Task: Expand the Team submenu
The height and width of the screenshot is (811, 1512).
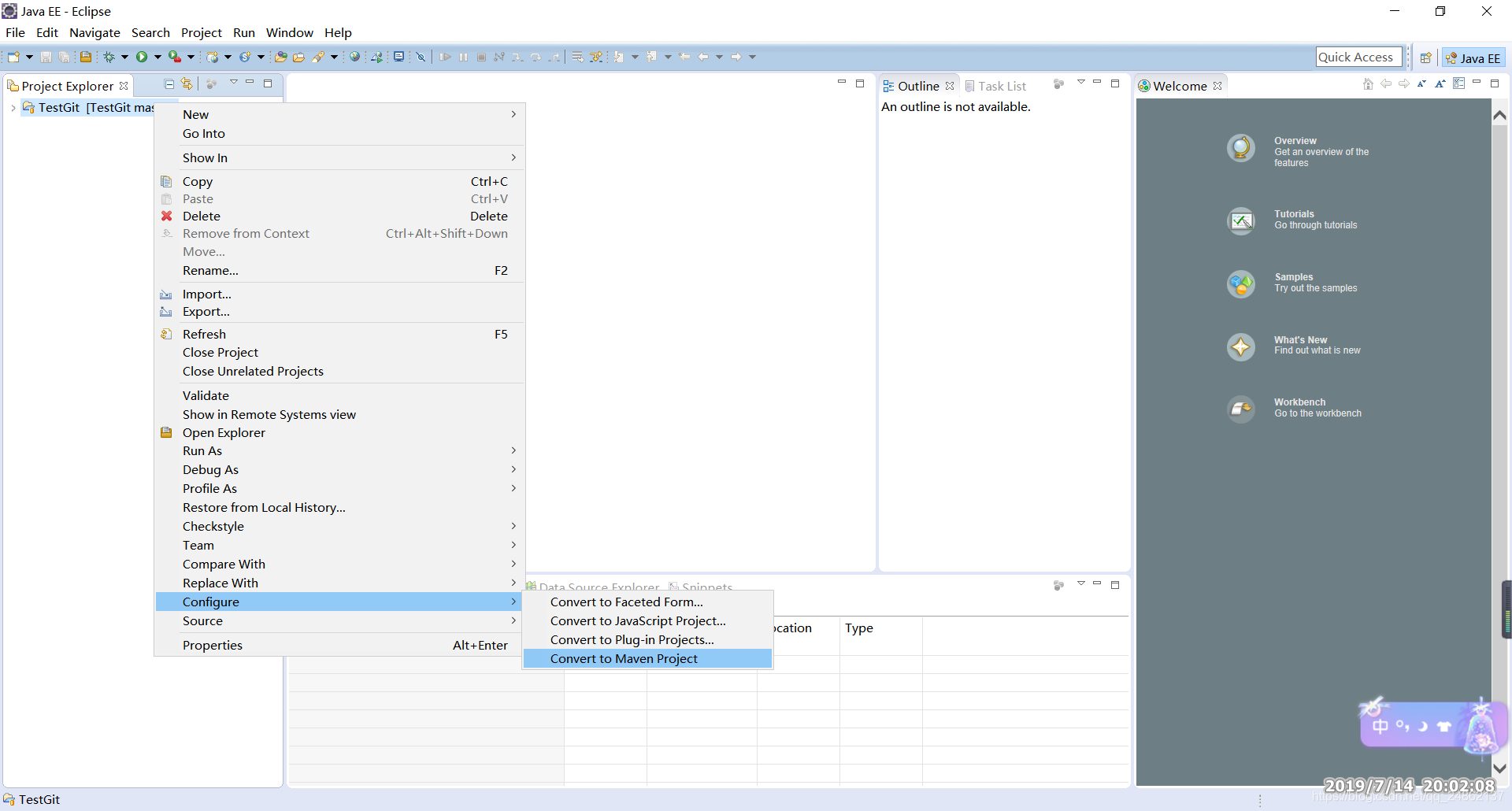Action: pyautogui.click(x=513, y=545)
